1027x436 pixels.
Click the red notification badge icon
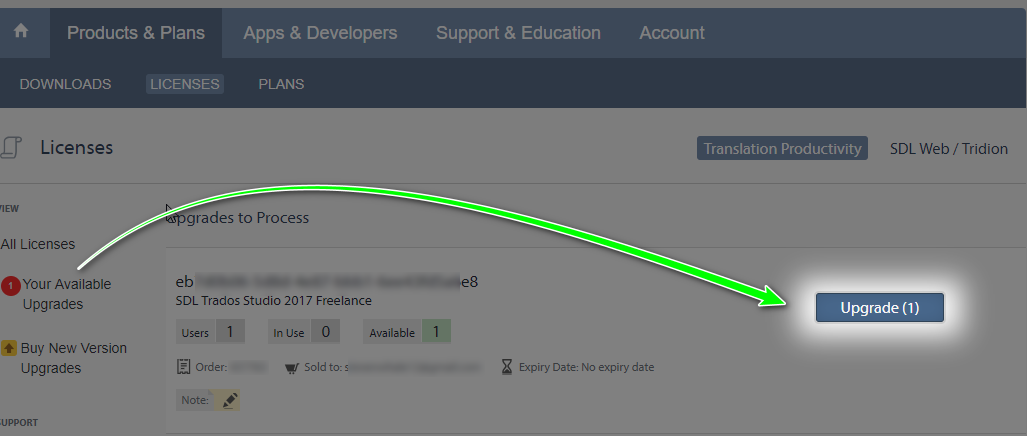pyautogui.click(x=10, y=286)
